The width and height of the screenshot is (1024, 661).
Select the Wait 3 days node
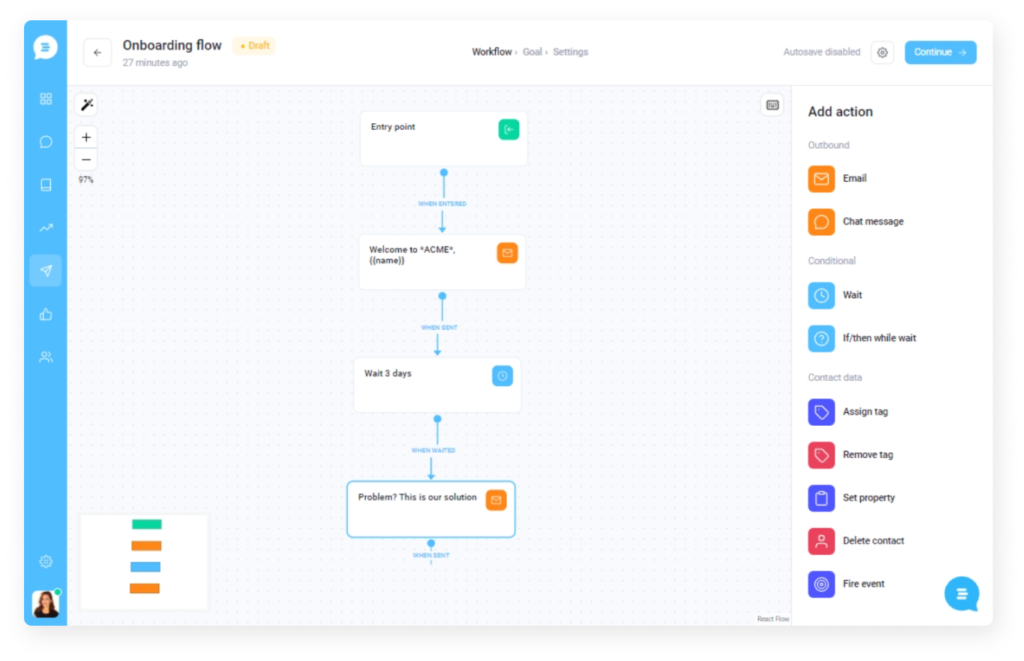click(437, 385)
